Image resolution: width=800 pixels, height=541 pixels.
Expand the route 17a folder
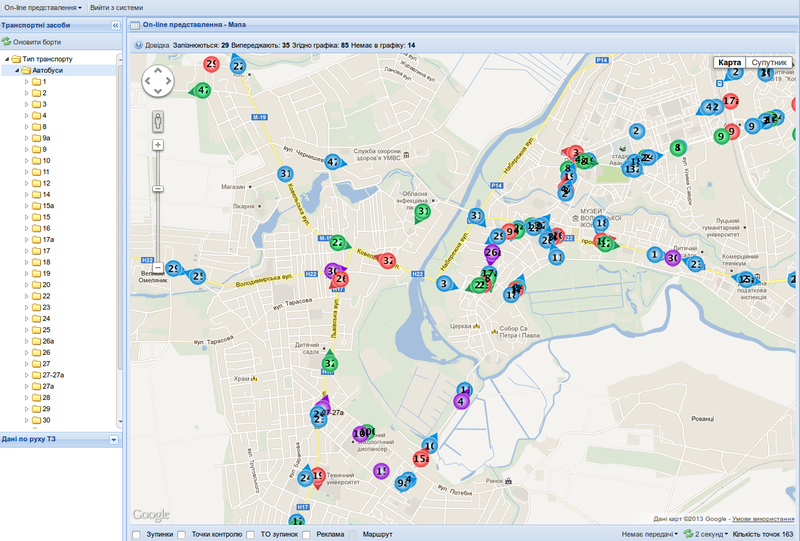tap(27, 239)
